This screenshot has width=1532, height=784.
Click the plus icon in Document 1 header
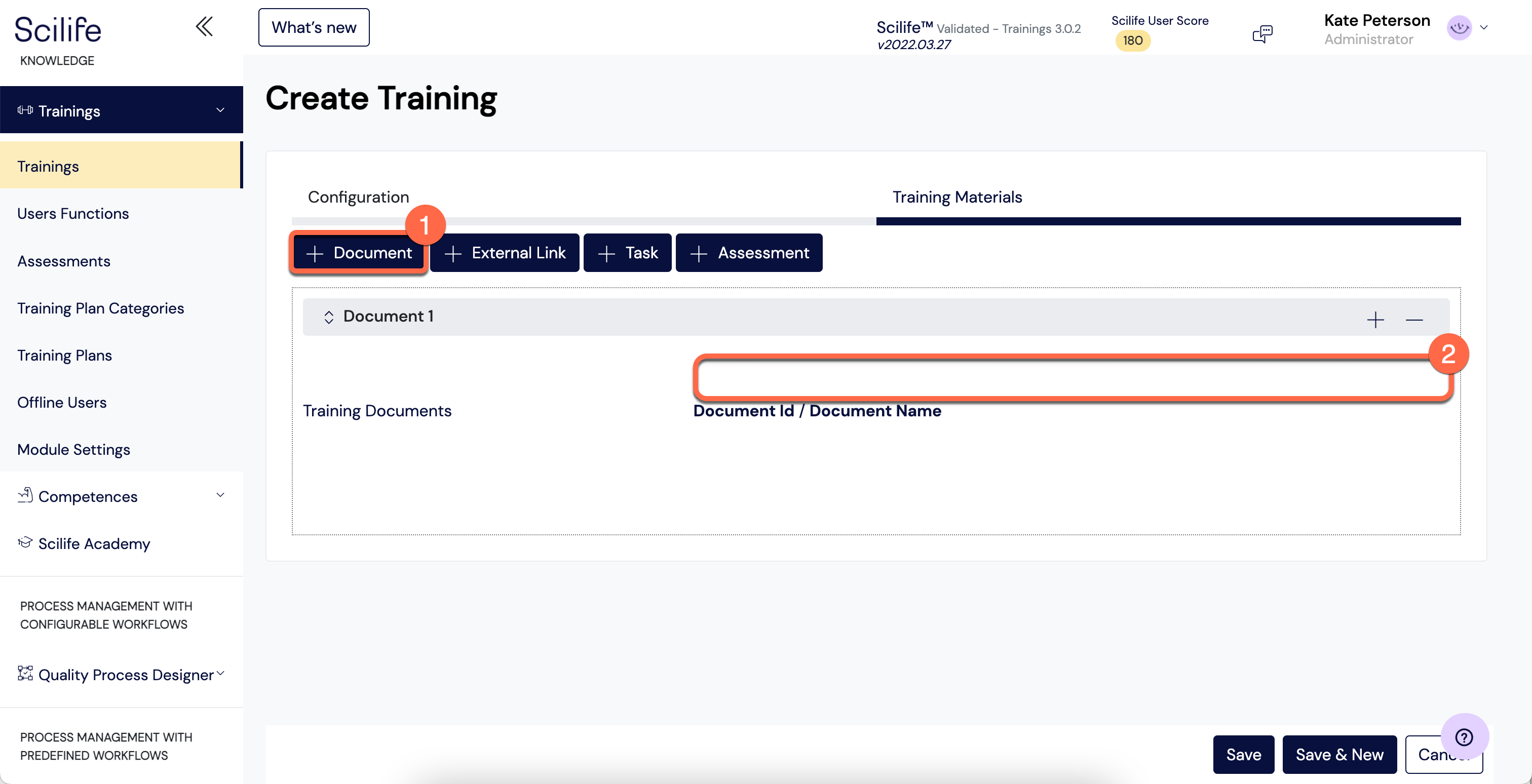(1375, 320)
